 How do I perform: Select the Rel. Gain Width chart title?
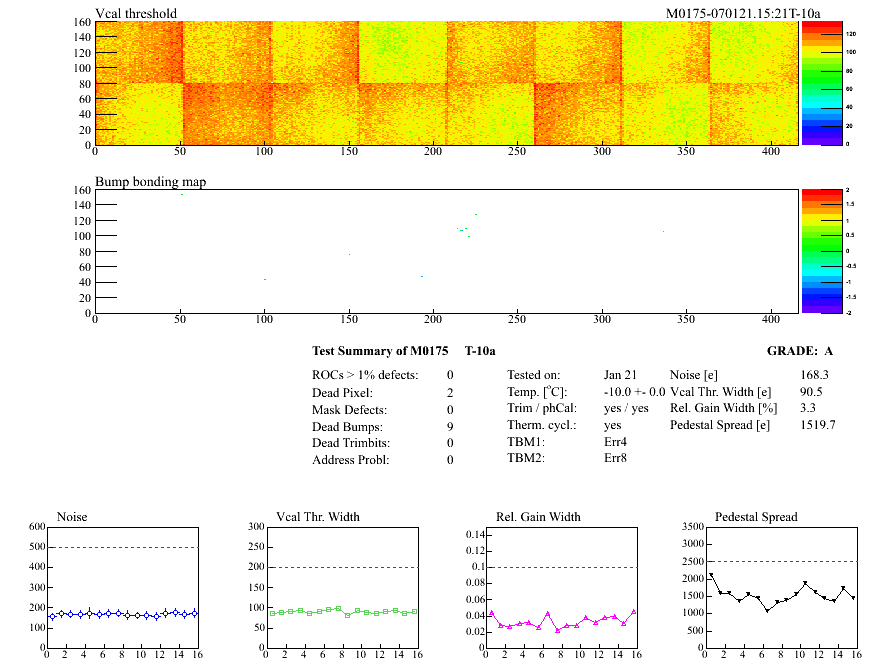click(538, 517)
